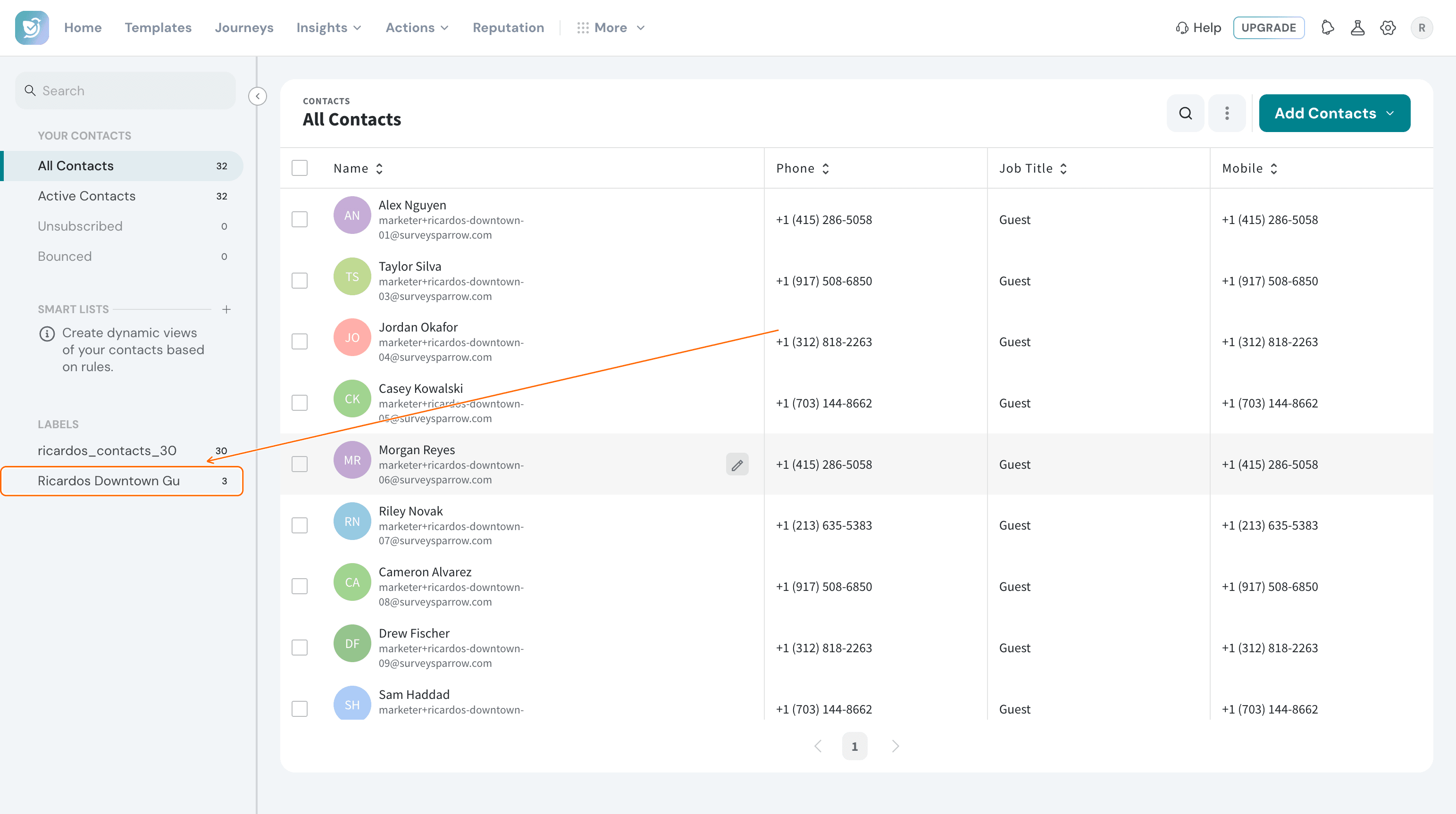Collapse the sidebar with the arrow button
Screen dimensions: 1456x814
258,96
